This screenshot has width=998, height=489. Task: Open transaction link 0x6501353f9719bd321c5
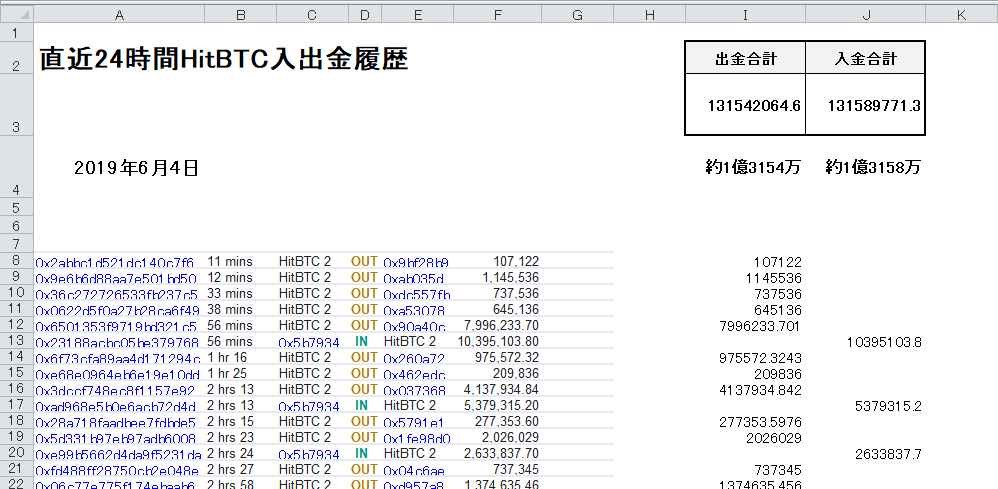116,326
